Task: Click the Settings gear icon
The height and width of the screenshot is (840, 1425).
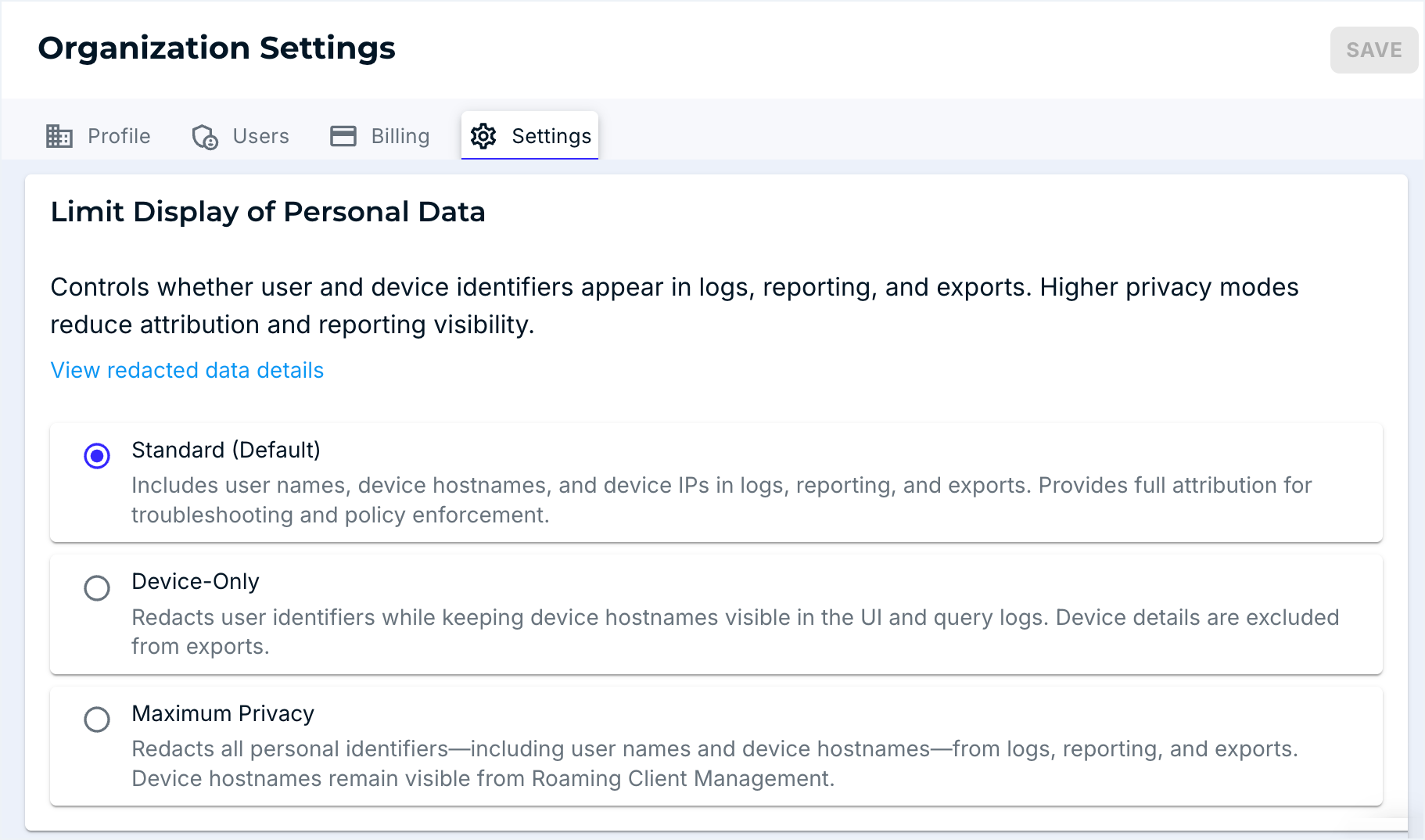Action: [483, 136]
